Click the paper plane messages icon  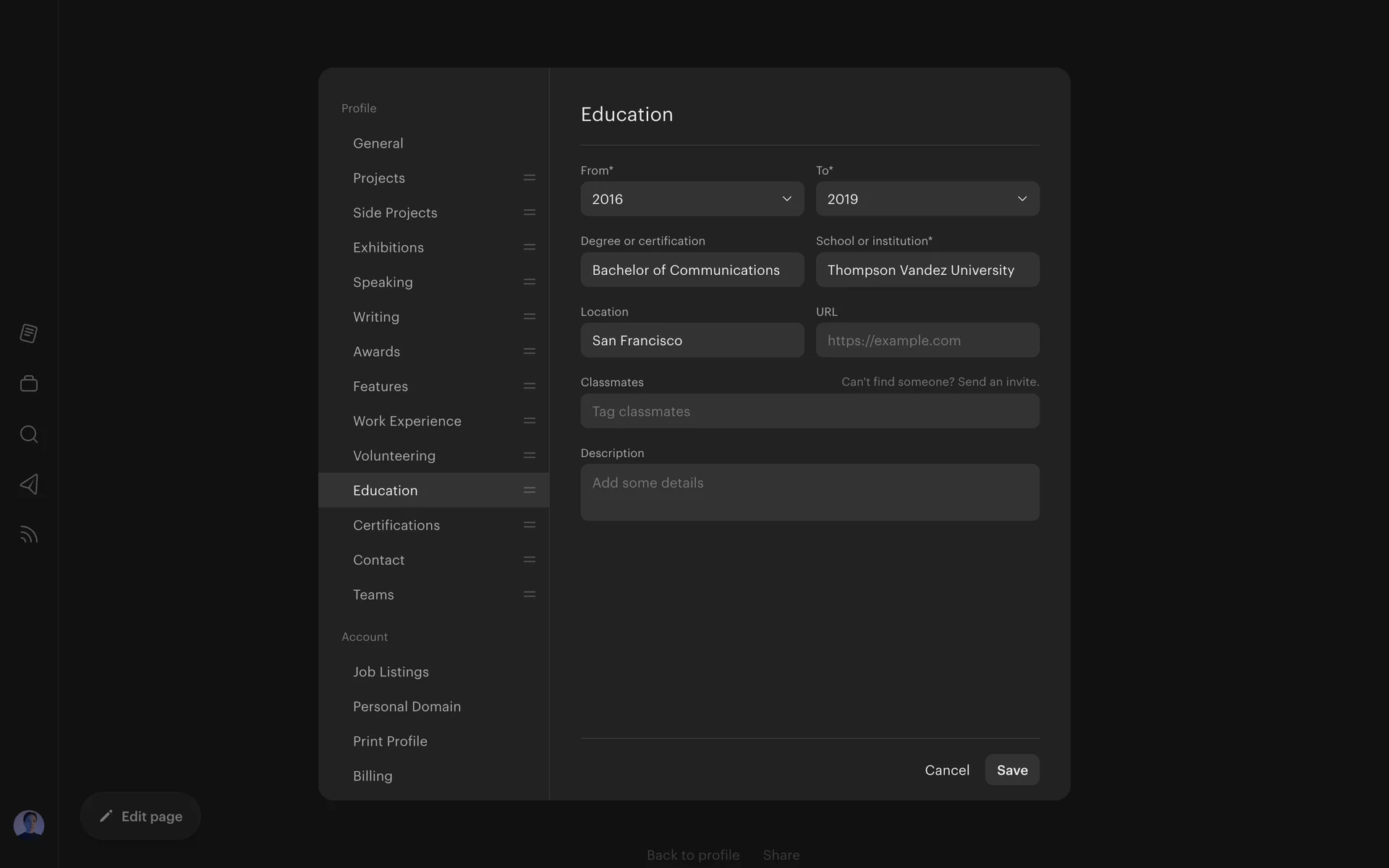(x=29, y=484)
